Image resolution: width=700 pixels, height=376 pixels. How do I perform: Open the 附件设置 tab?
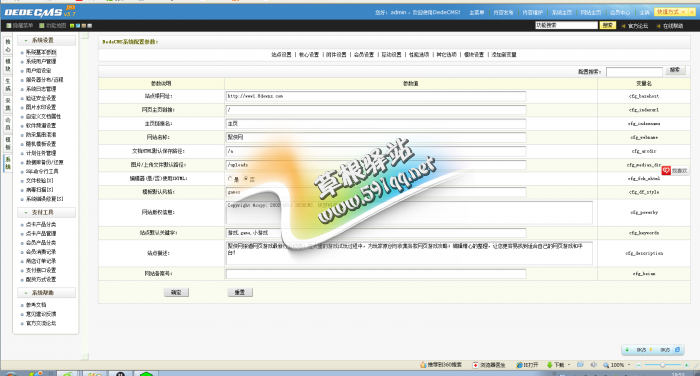pos(336,54)
